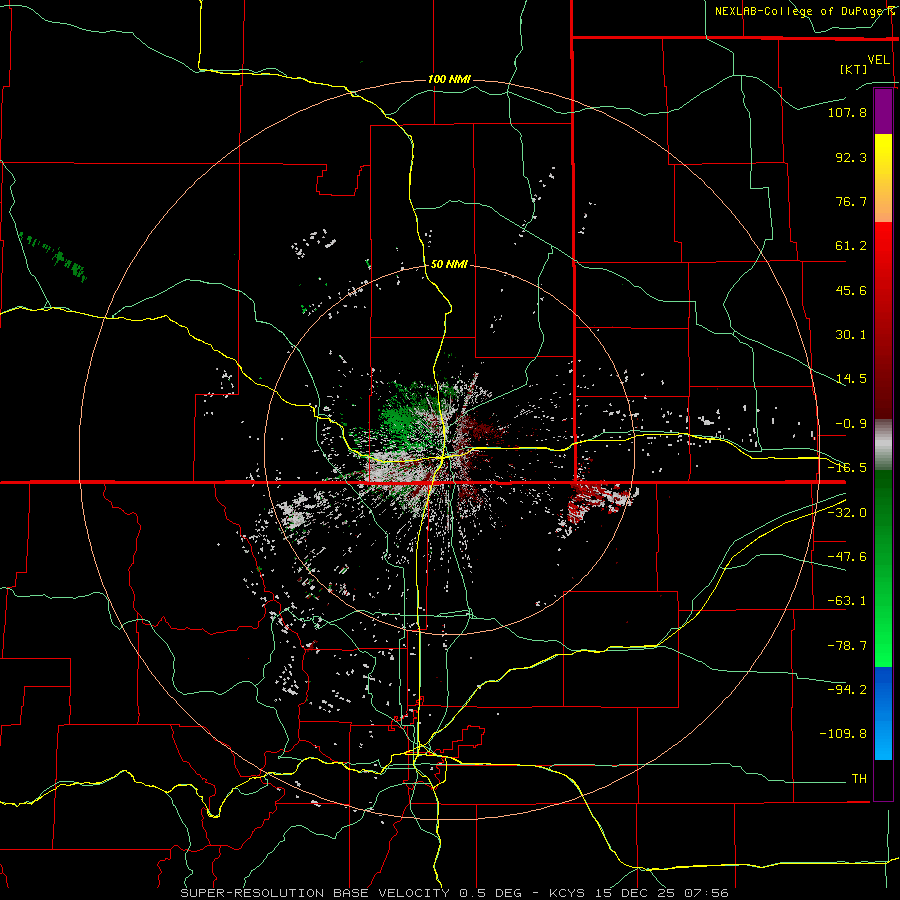Click the 'VEL' legend heading
The width and height of the screenshot is (900, 900).
[878, 60]
